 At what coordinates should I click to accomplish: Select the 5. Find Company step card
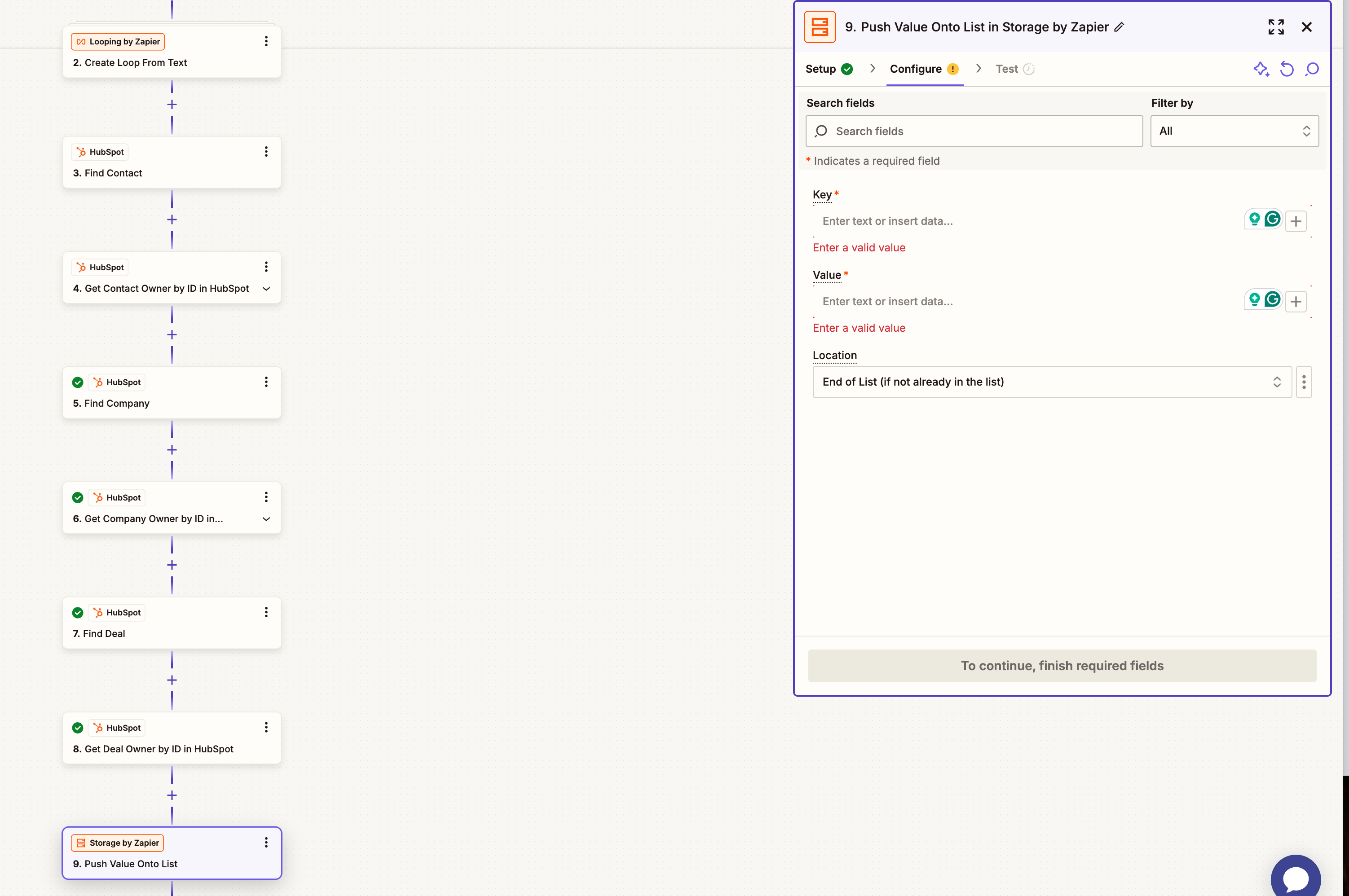[172, 393]
